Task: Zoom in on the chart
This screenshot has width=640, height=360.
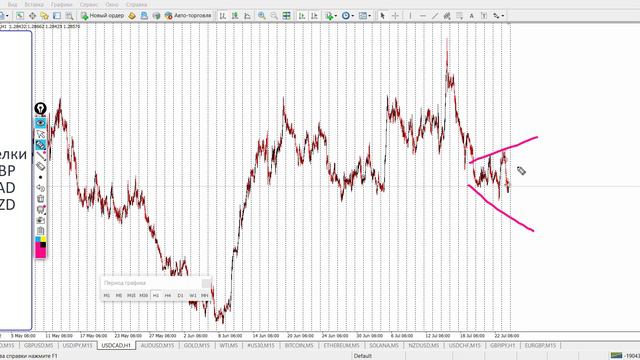Action: (262, 16)
